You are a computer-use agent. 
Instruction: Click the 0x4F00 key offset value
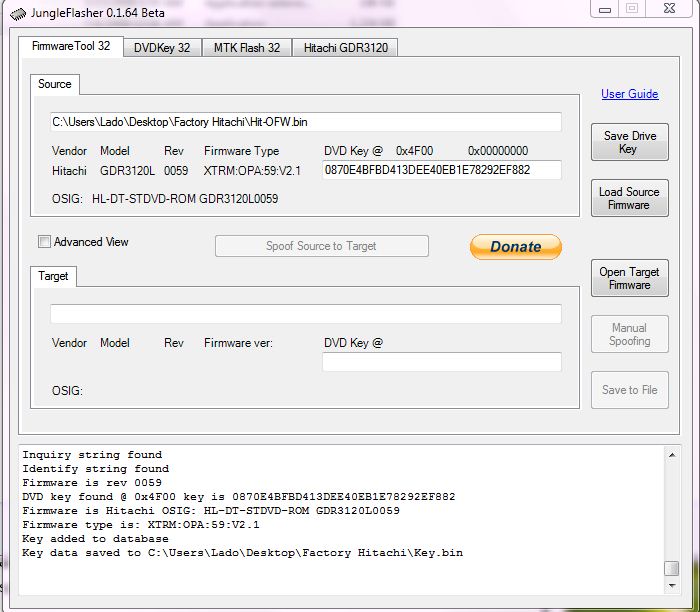[x=414, y=151]
